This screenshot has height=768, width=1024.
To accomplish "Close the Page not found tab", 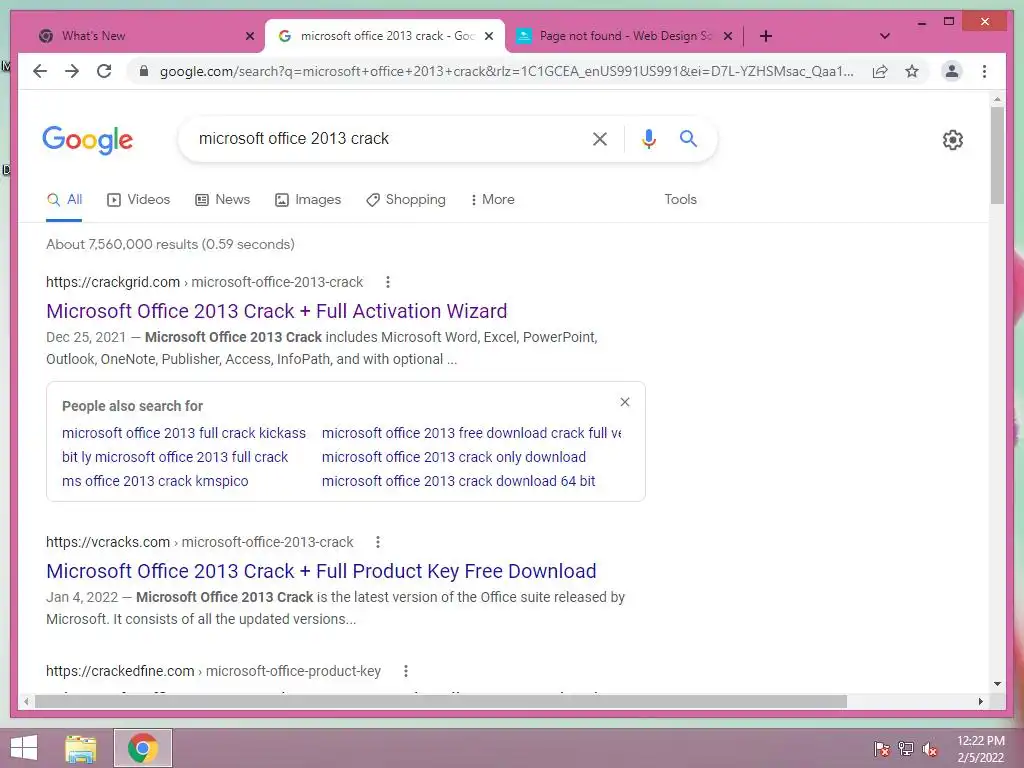I will pyautogui.click(x=728, y=36).
